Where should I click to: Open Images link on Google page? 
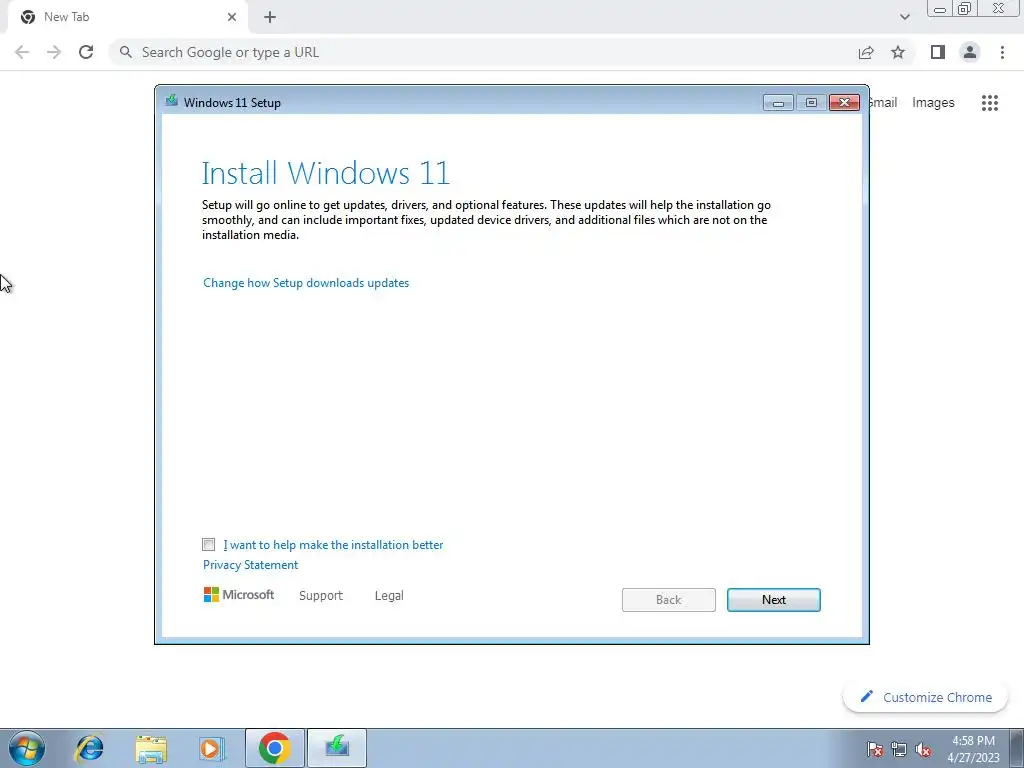coord(933,103)
